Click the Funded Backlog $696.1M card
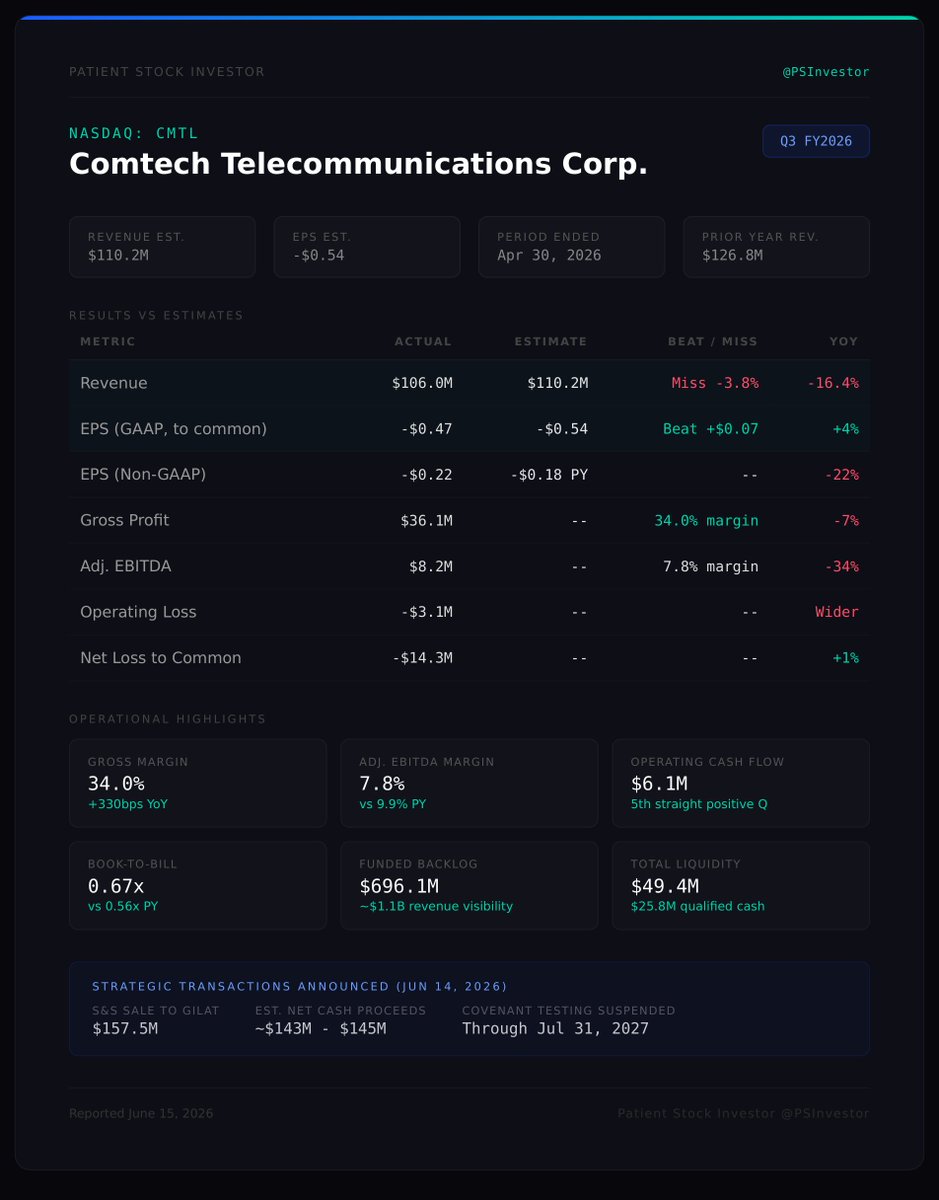The width and height of the screenshot is (939, 1200). [469, 885]
